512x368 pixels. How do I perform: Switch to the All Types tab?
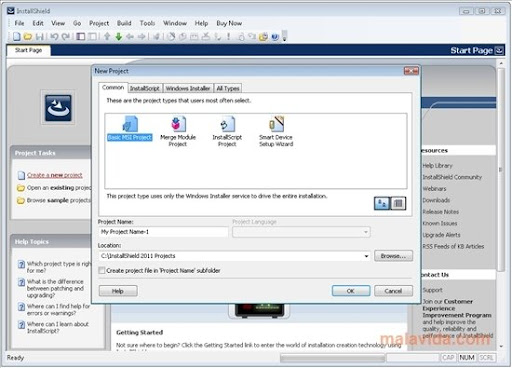coord(228,88)
